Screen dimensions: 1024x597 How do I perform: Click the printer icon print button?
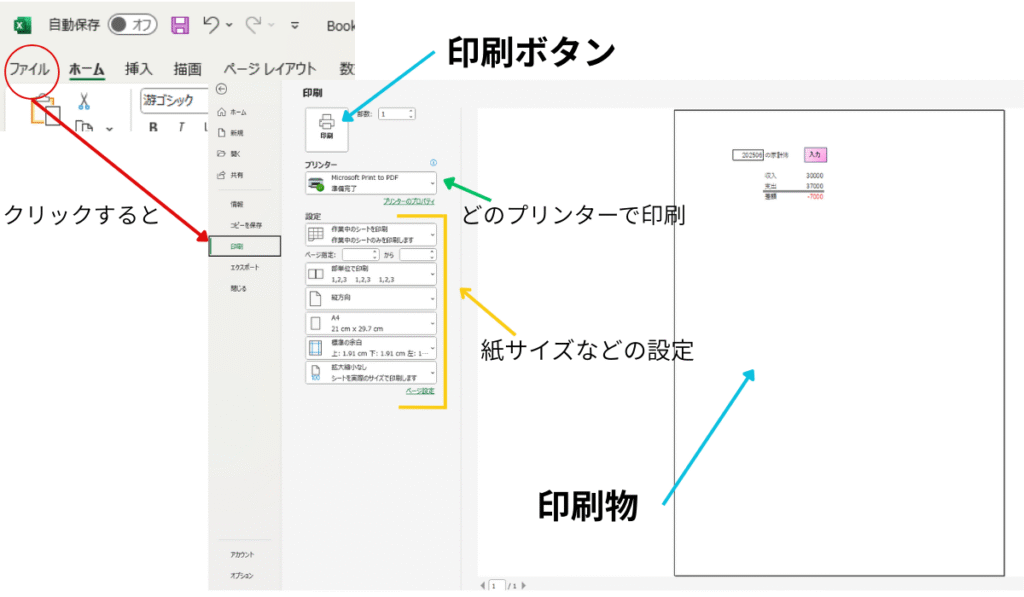[x=326, y=128]
